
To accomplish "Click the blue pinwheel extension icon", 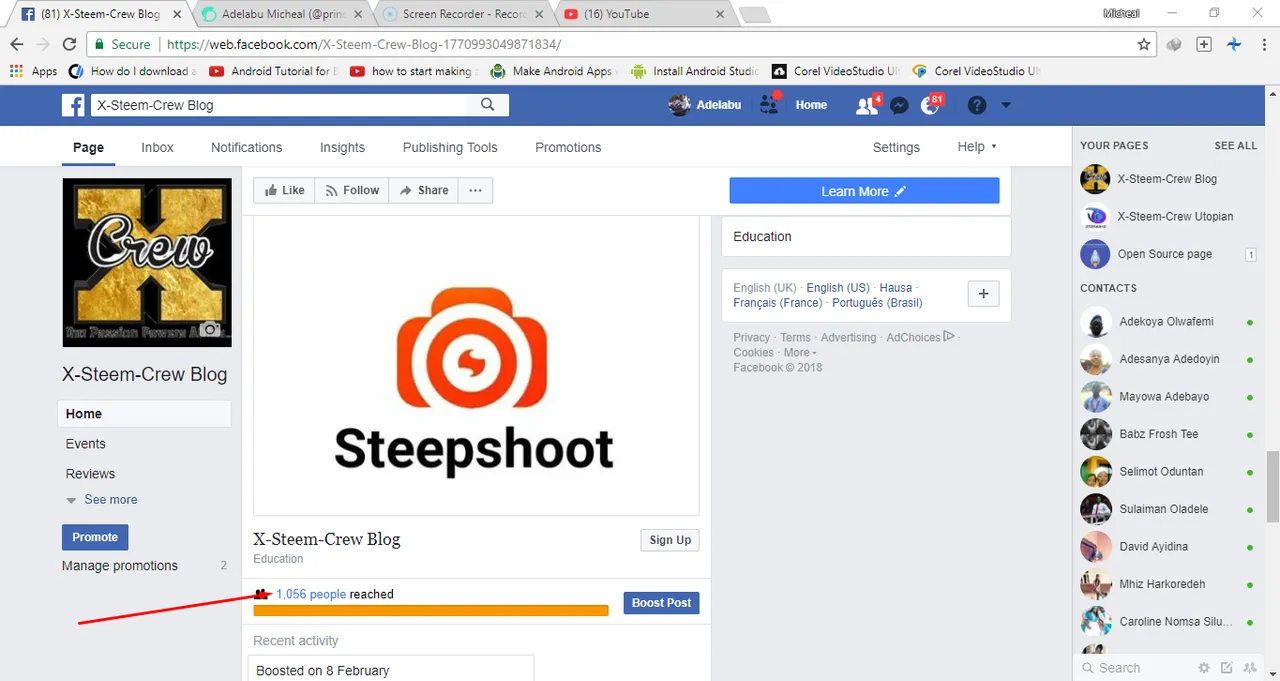I will click(1234, 45).
